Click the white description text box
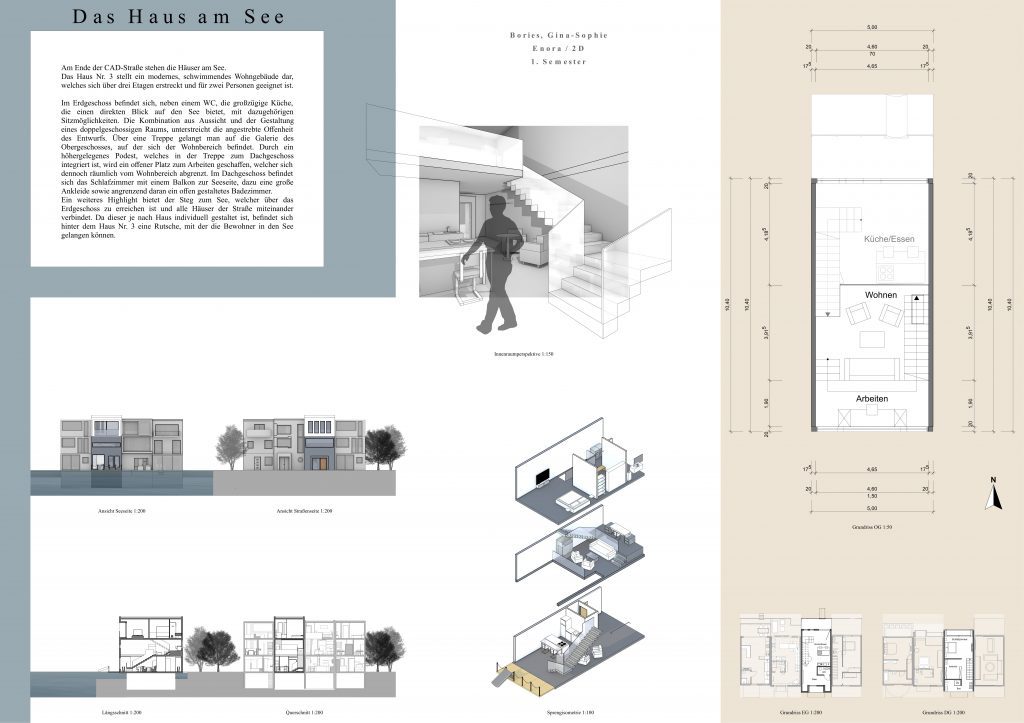 pyautogui.click(x=178, y=148)
